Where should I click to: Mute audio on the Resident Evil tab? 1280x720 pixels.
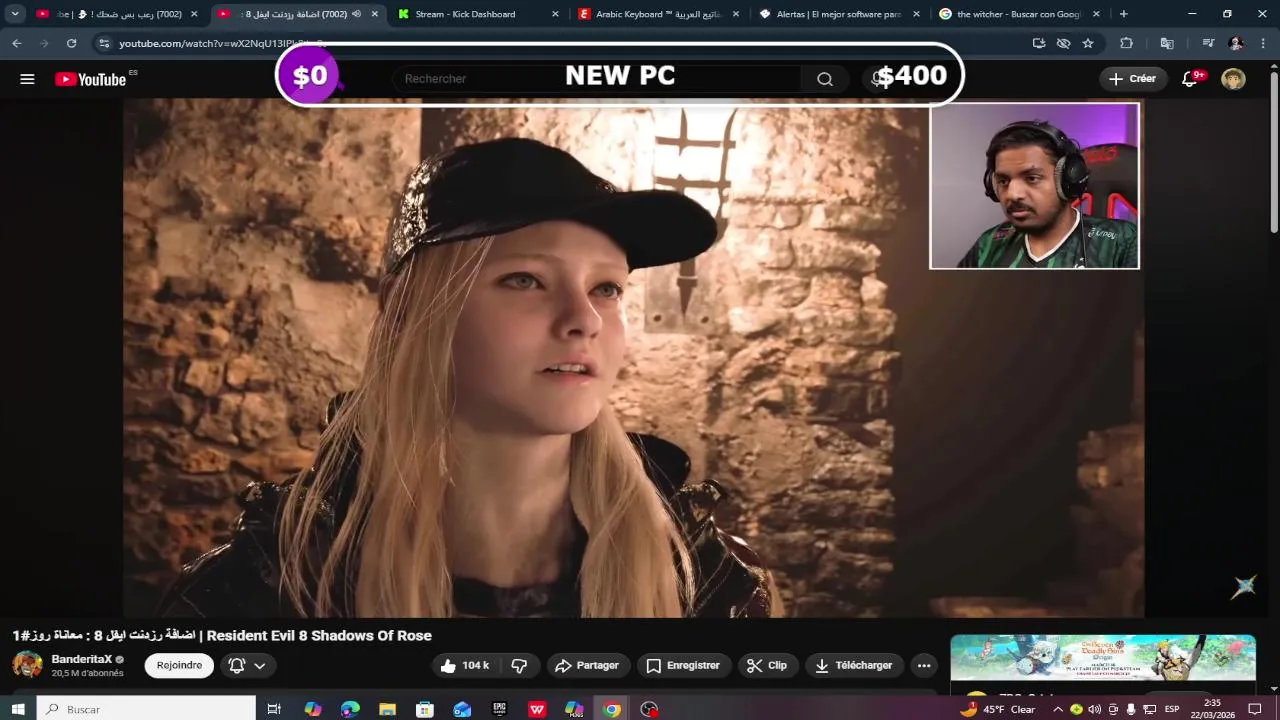tap(356, 14)
